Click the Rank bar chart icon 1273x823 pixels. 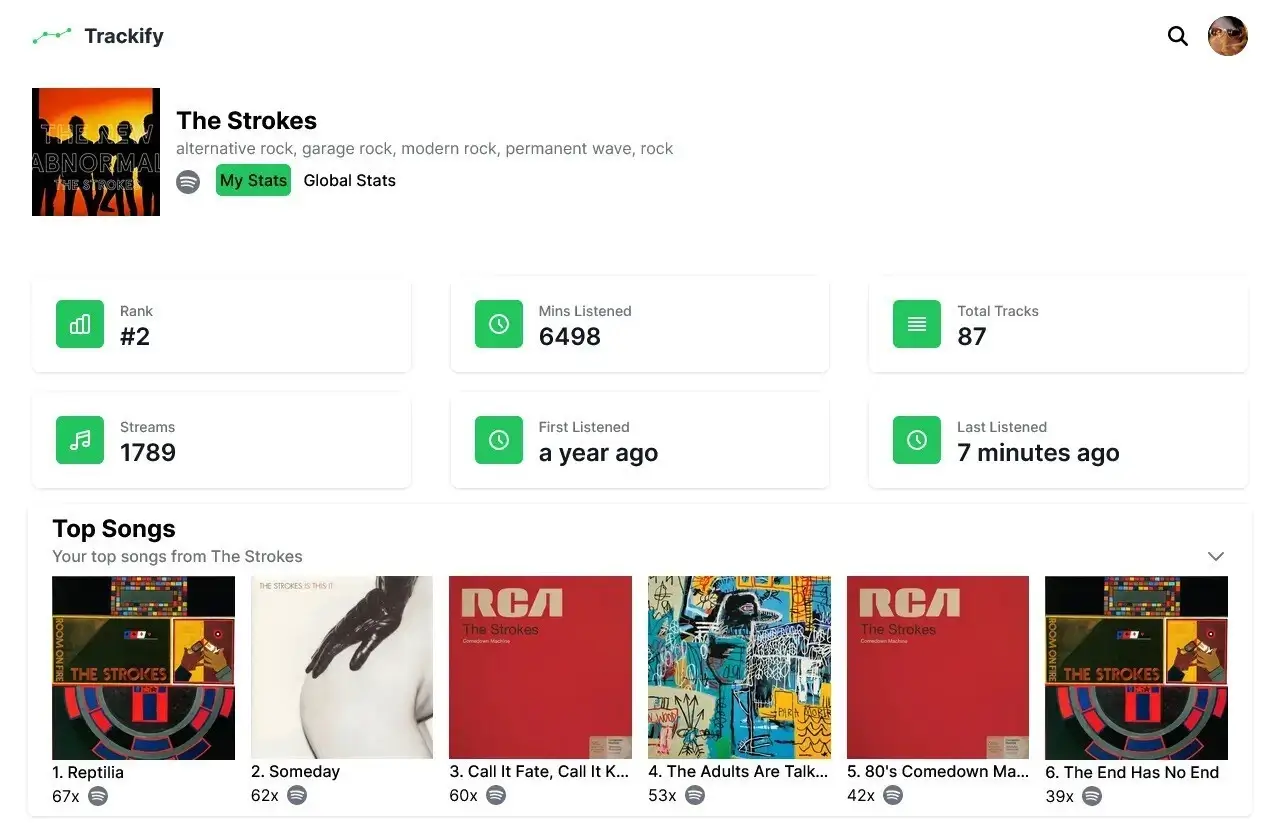pos(80,324)
